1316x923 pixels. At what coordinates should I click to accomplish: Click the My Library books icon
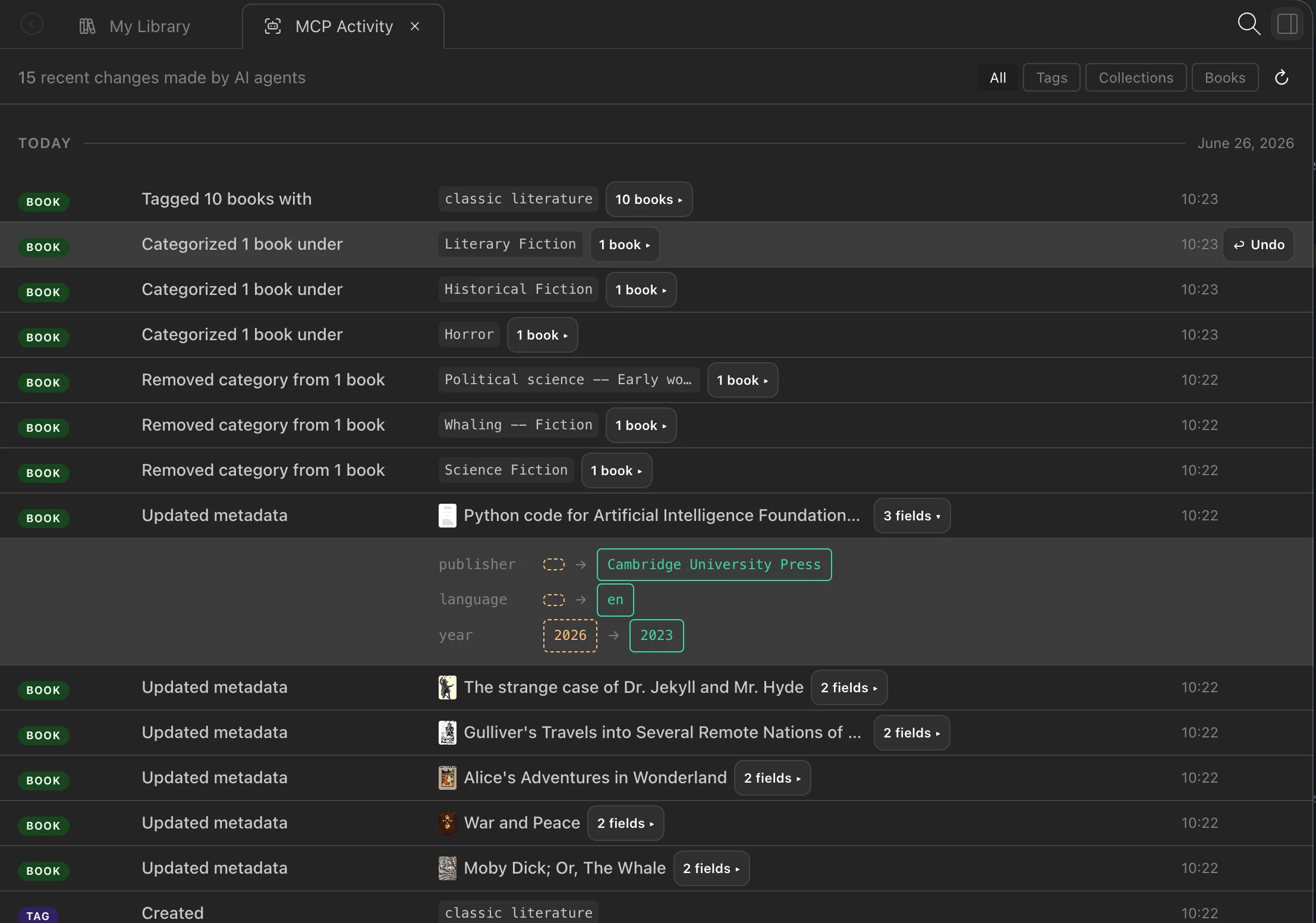87,26
